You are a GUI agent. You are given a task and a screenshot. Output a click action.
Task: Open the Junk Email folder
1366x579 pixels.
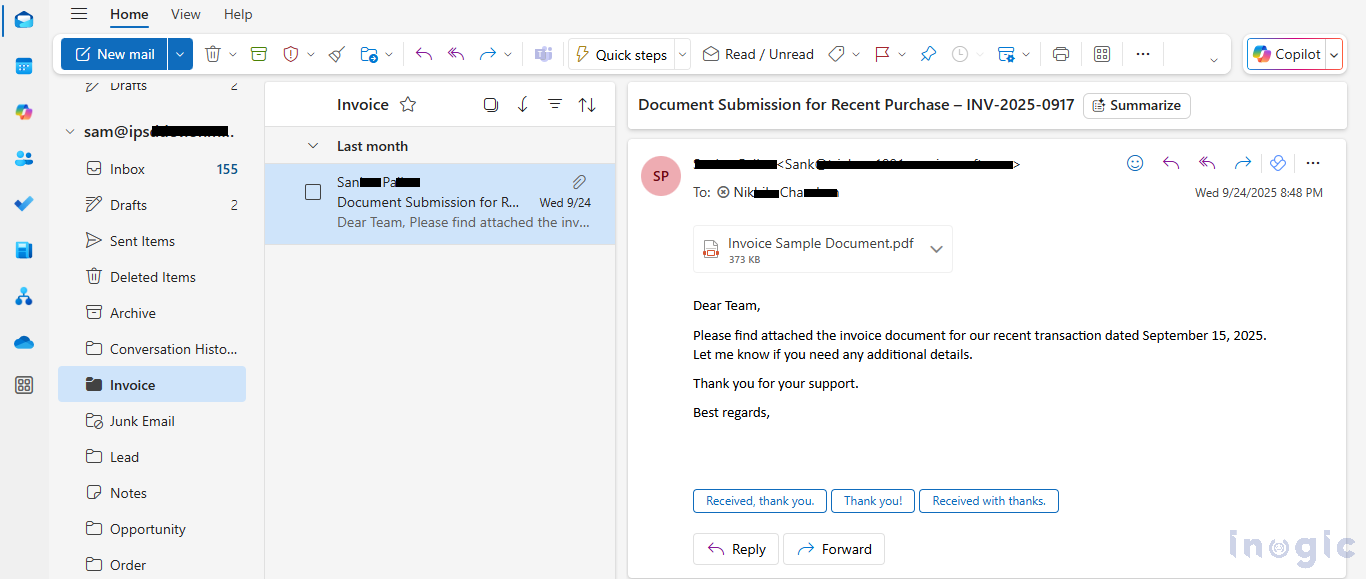point(142,421)
